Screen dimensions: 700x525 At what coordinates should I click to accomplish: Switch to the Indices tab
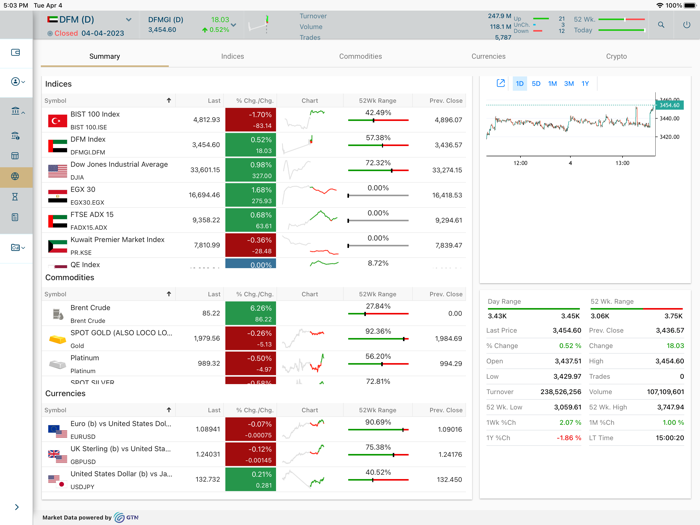(233, 56)
